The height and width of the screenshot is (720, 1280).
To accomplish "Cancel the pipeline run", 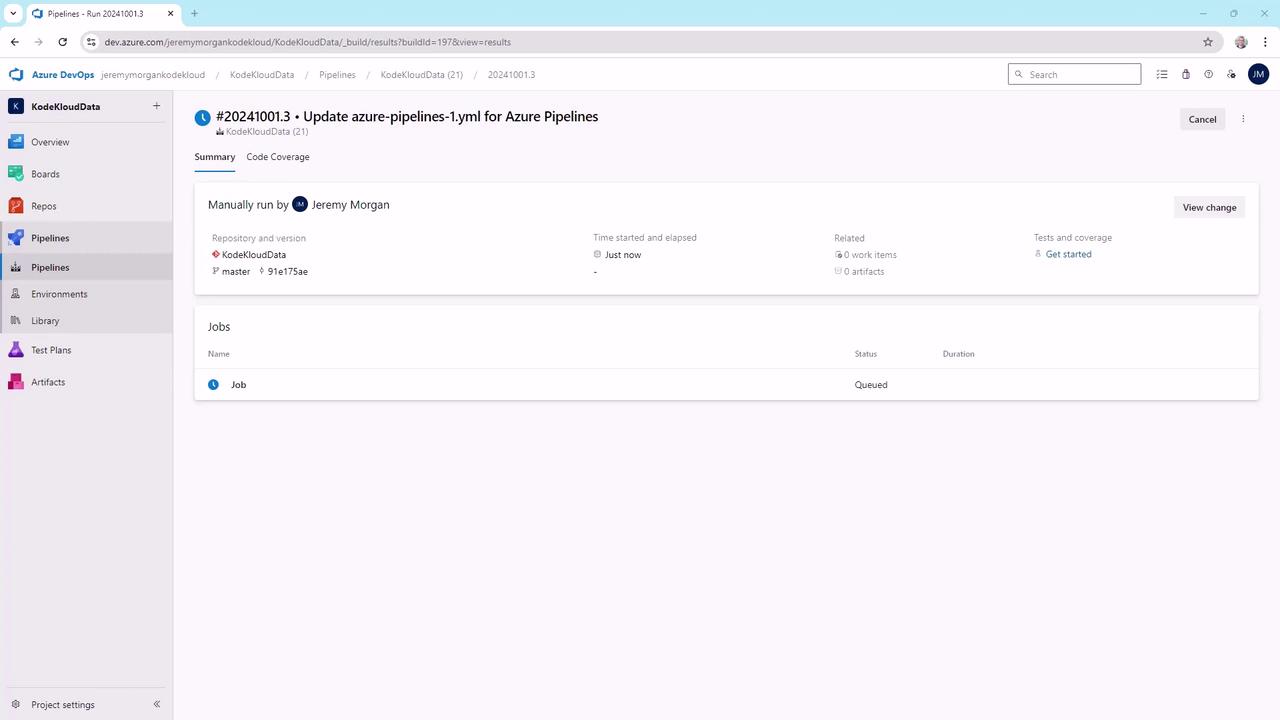I will [x=1202, y=119].
